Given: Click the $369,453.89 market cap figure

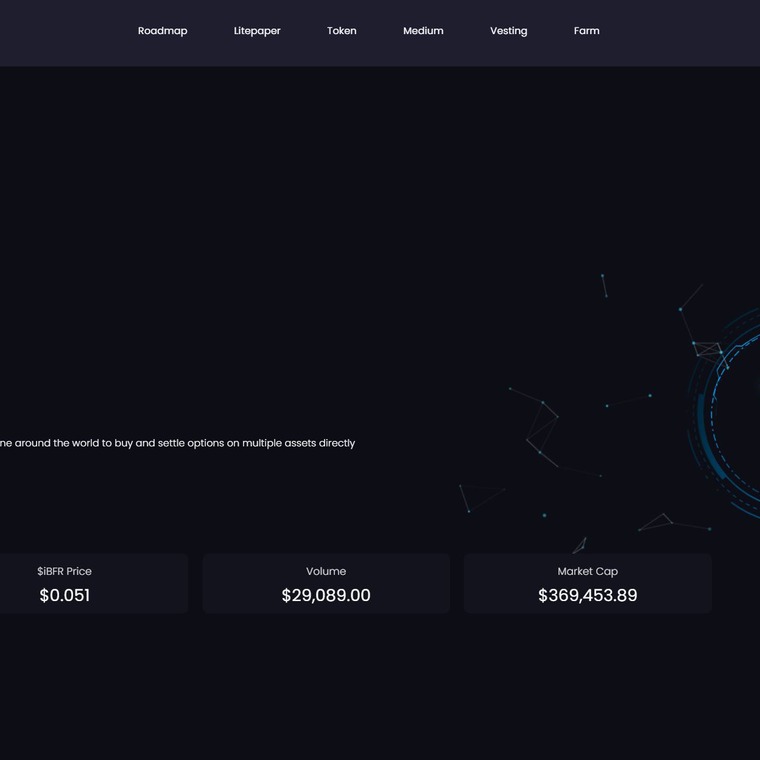Looking at the screenshot, I should pyautogui.click(x=587, y=596).
